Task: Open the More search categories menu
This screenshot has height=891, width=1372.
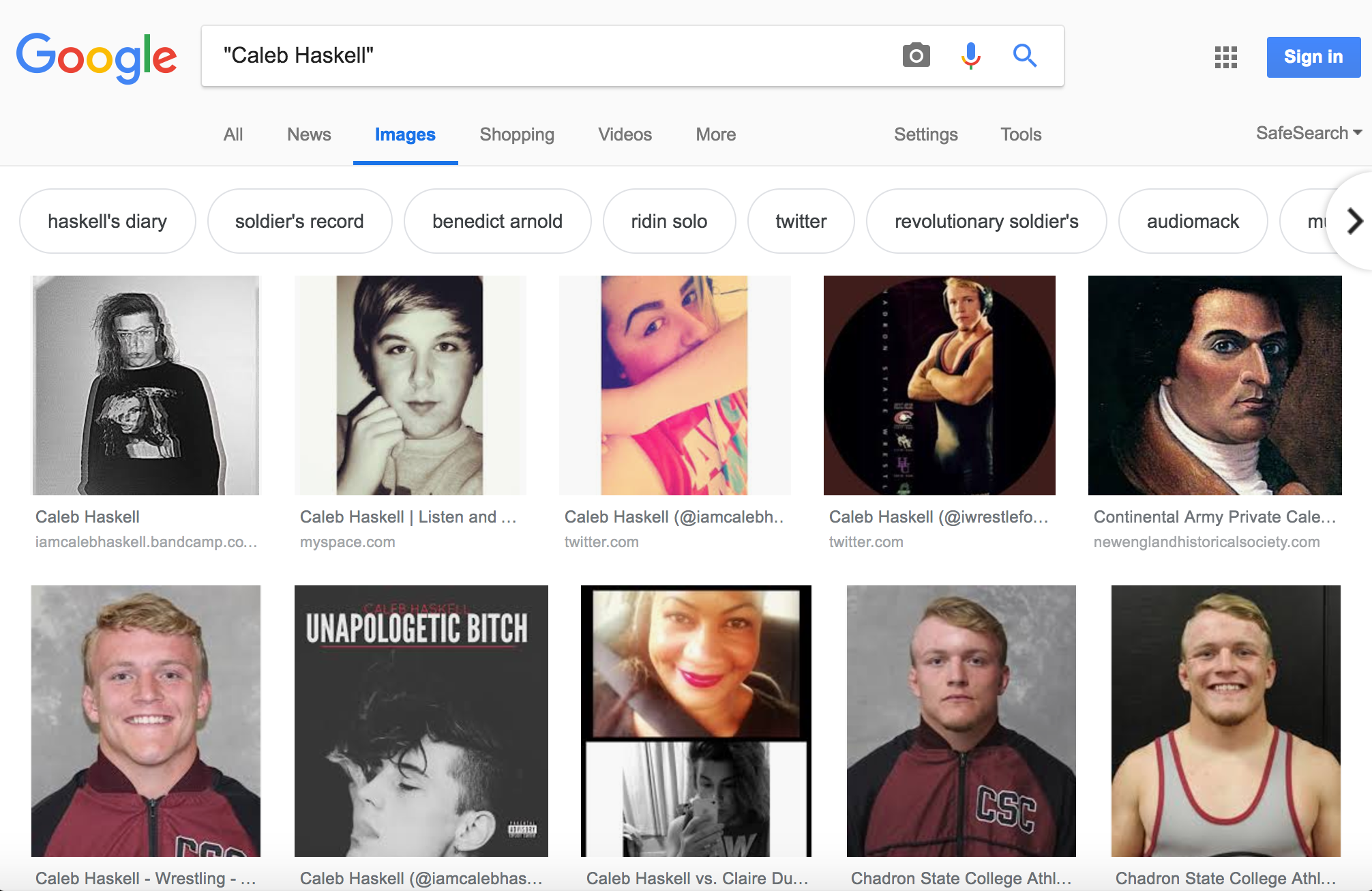Action: [715, 134]
